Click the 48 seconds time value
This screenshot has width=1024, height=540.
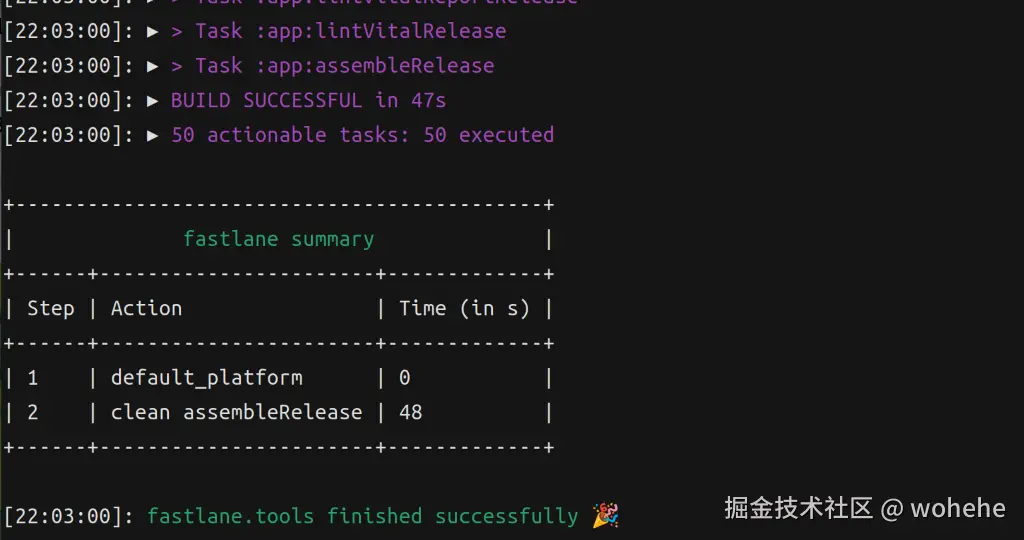click(410, 412)
